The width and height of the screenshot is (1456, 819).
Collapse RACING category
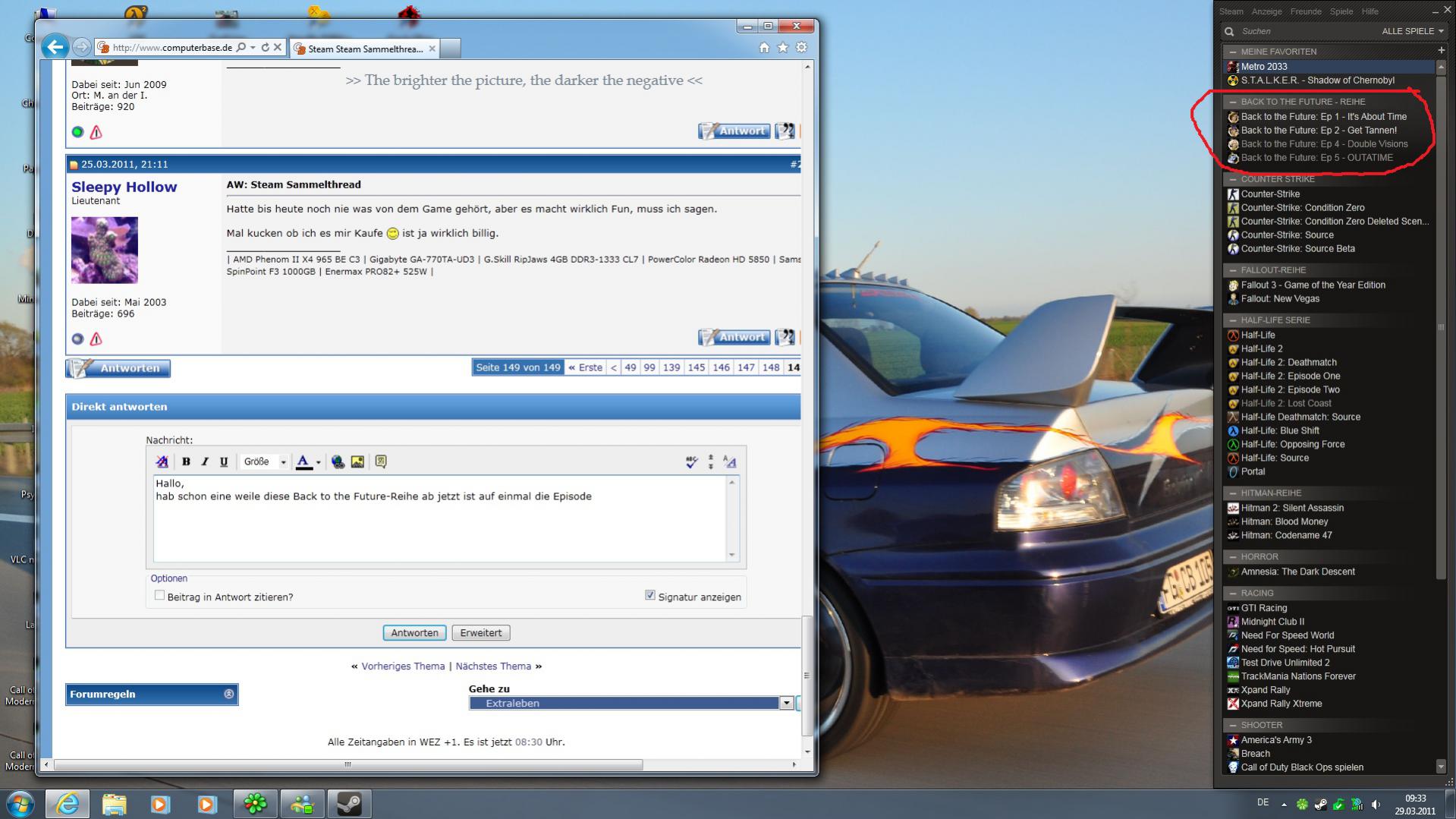tap(1233, 594)
